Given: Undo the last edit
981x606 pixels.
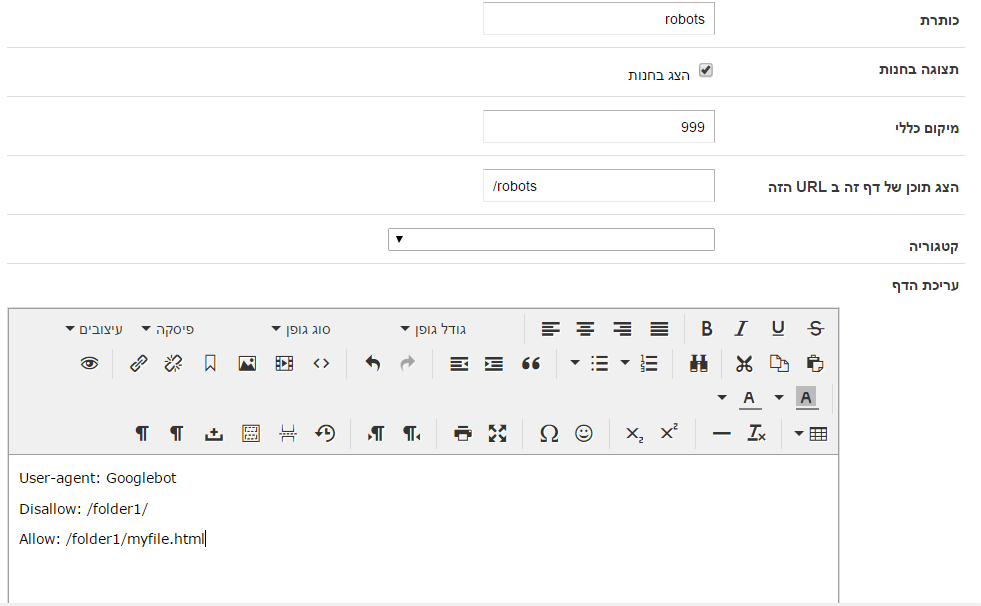Looking at the screenshot, I should tap(373, 364).
